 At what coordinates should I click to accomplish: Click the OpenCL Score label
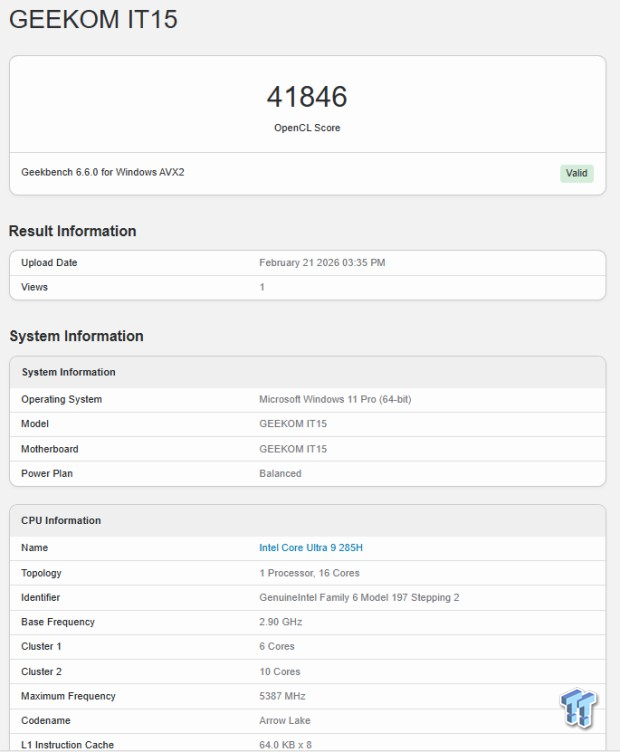pyautogui.click(x=307, y=128)
